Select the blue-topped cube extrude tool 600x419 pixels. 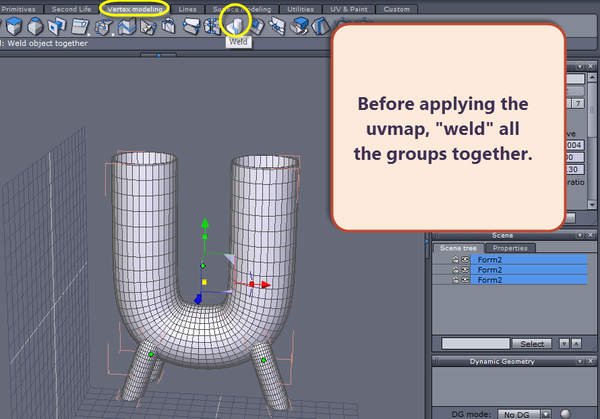14,26
